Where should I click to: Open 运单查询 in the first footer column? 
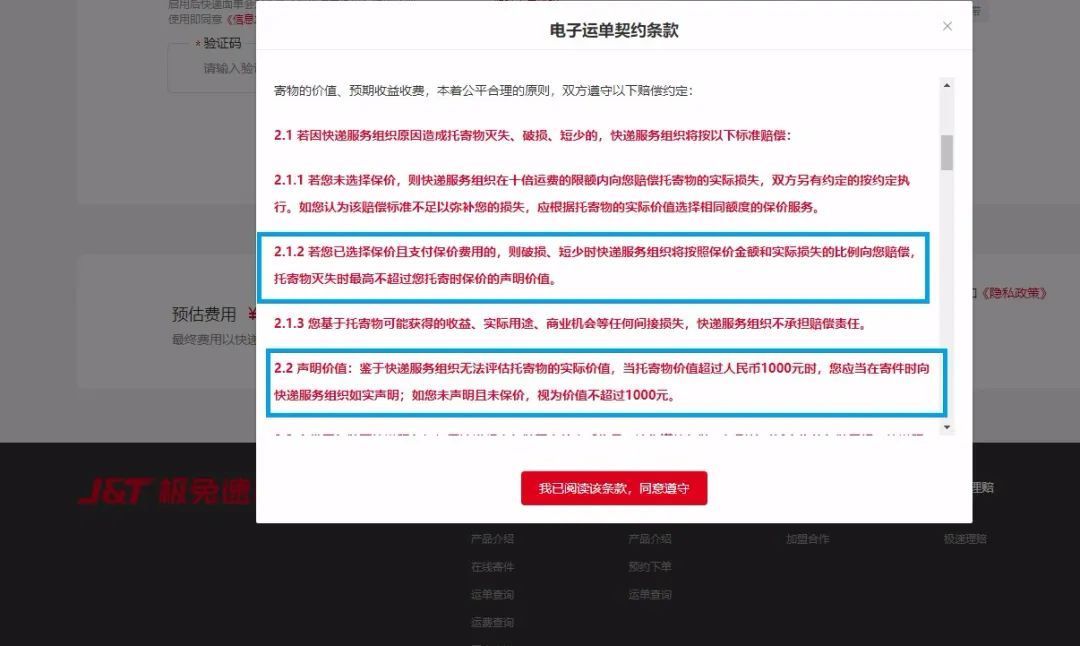point(494,594)
